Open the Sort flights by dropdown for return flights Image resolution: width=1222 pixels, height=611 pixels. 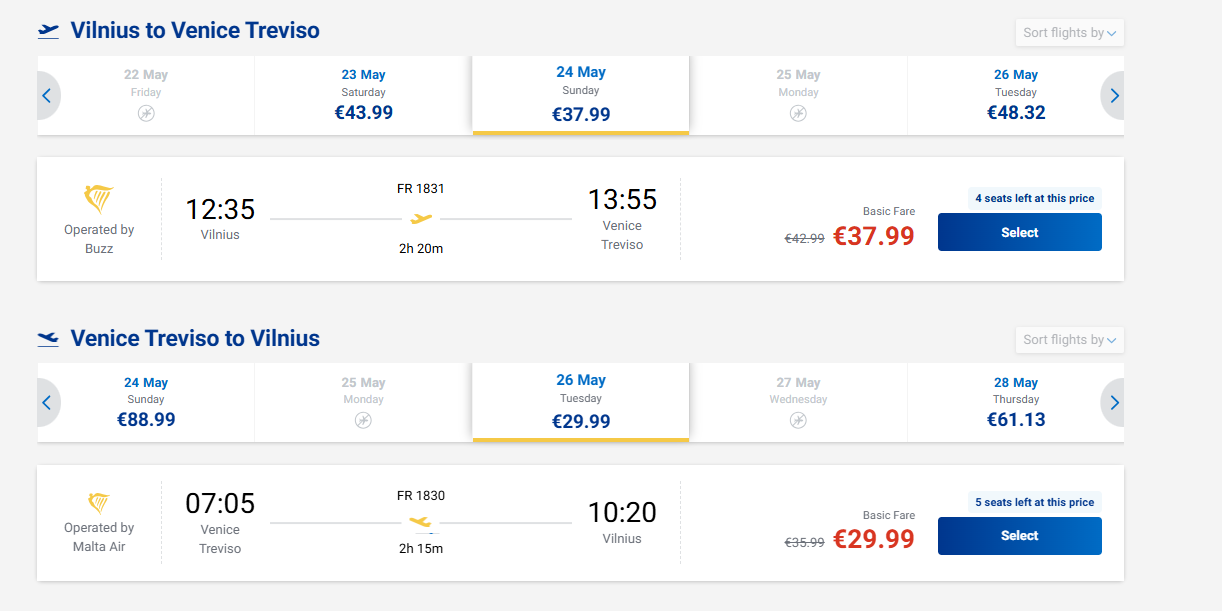pyautogui.click(x=1069, y=340)
